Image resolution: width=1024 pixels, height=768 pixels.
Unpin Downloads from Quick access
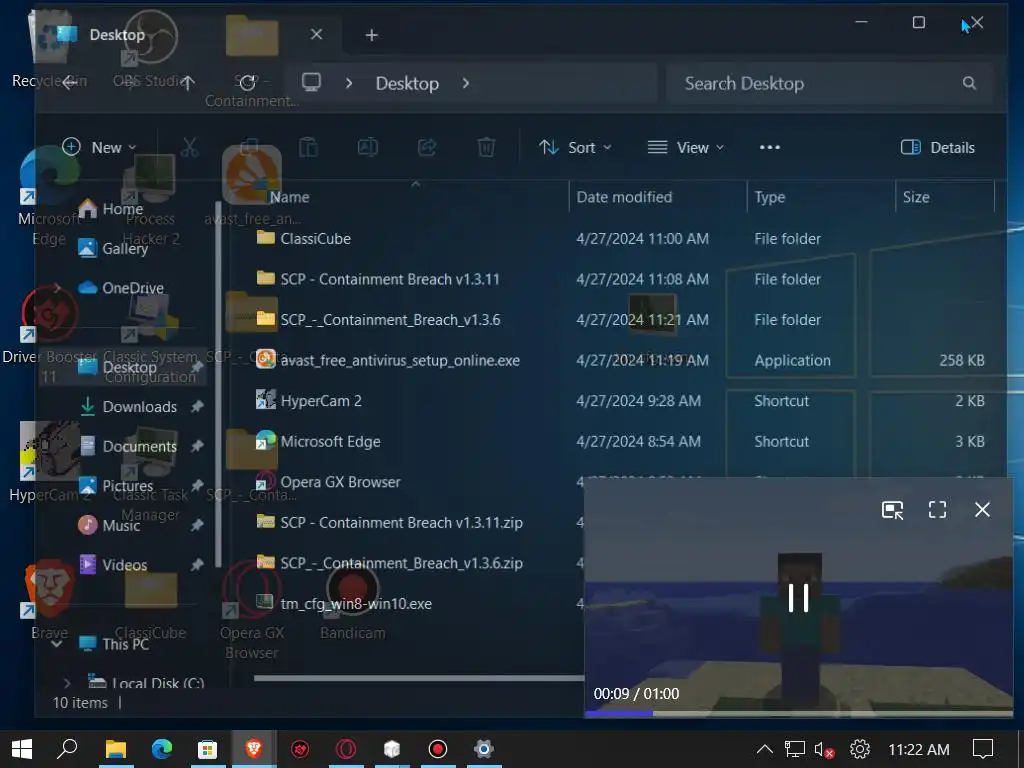[x=197, y=407]
